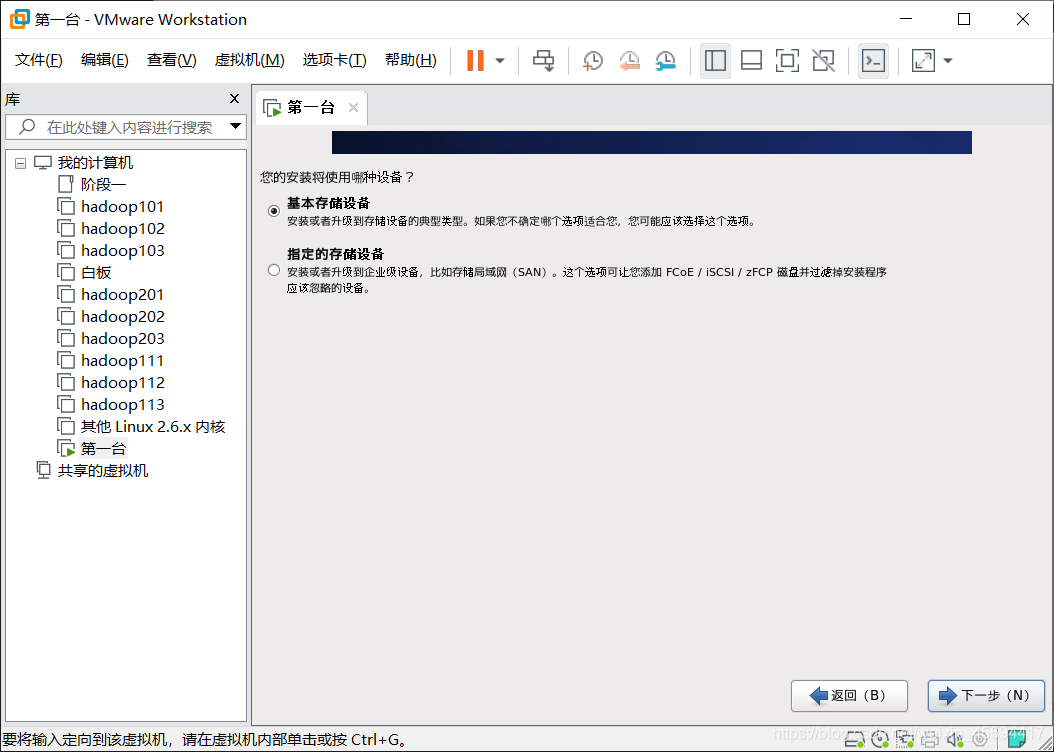
Task: Click the 返回 (B) back button
Action: click(x=849, y=696)
